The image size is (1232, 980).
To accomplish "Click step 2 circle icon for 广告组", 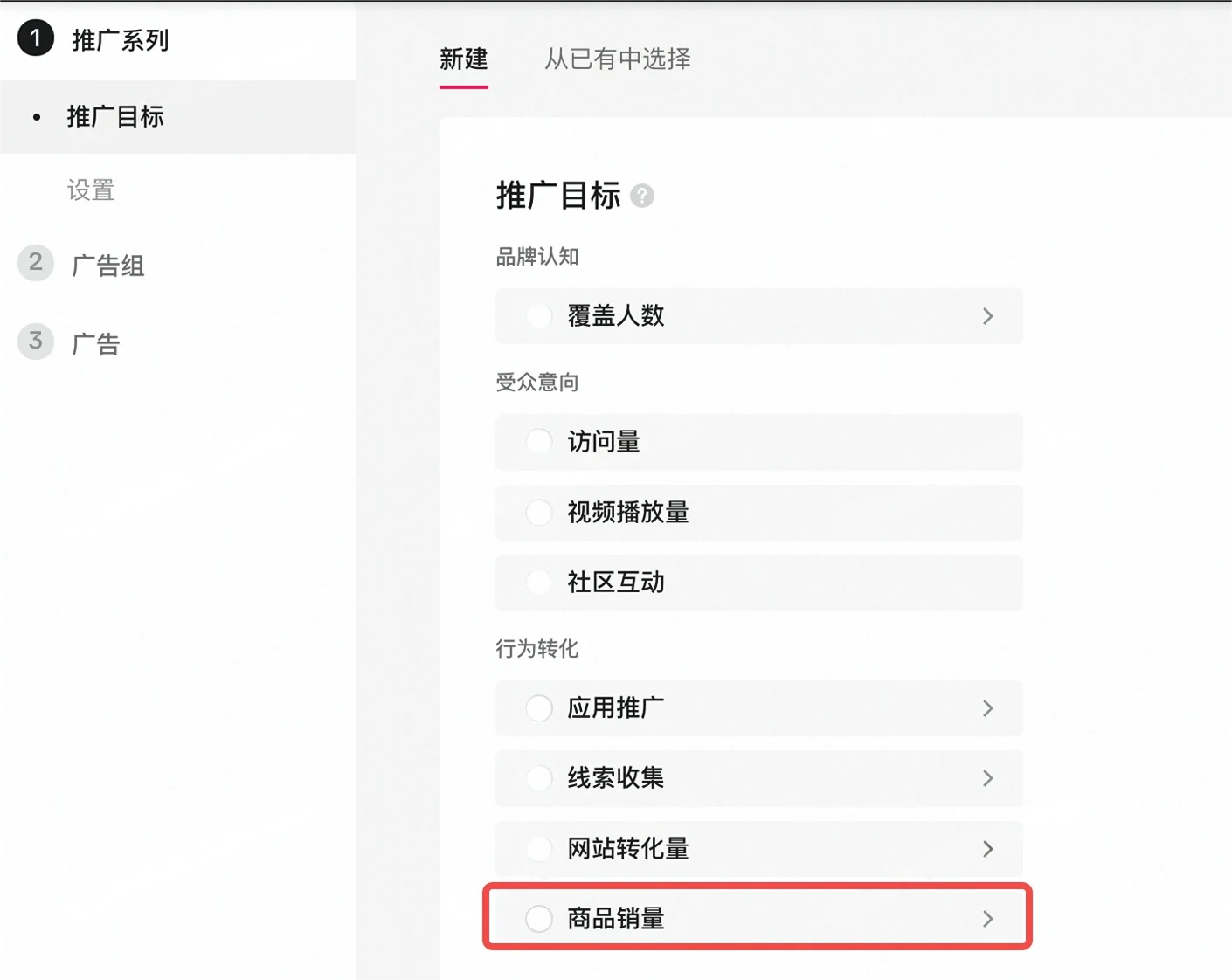I will coord(36,263).
